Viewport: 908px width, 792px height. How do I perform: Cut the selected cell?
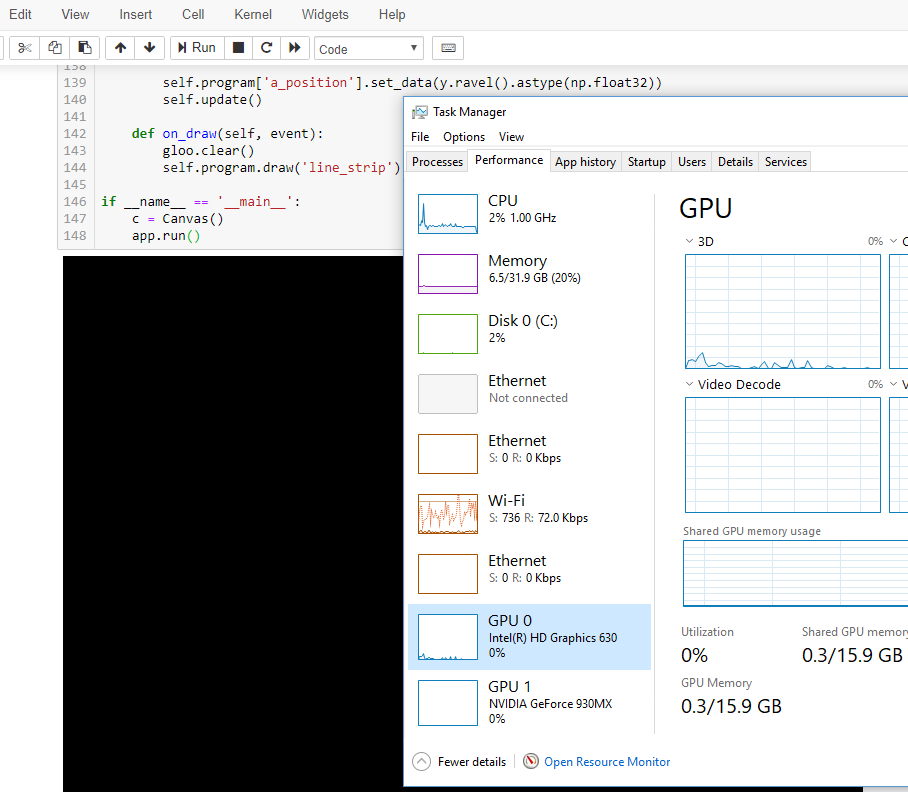[24, 47]
